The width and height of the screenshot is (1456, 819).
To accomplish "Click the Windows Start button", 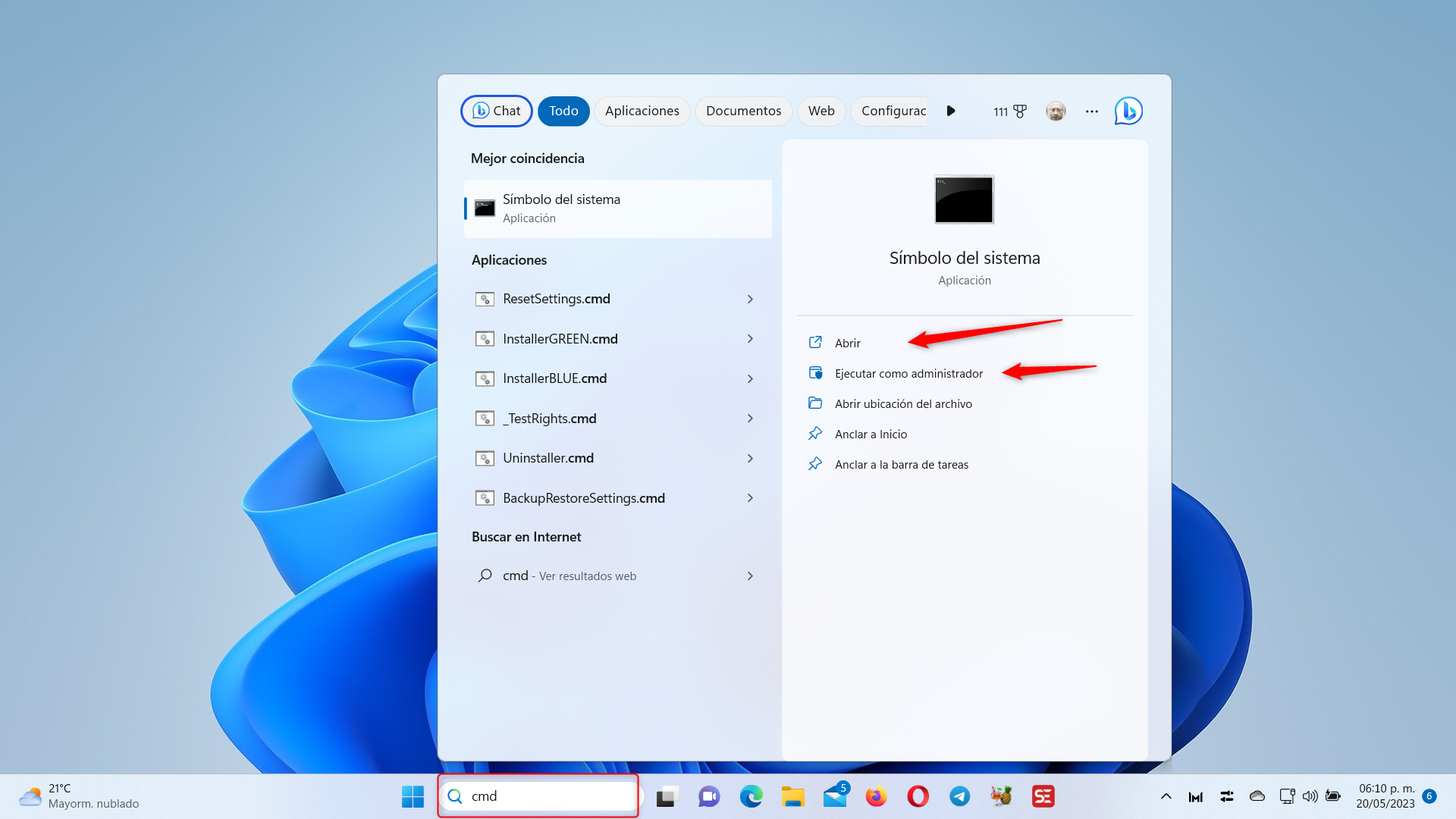I will [413, 796].
